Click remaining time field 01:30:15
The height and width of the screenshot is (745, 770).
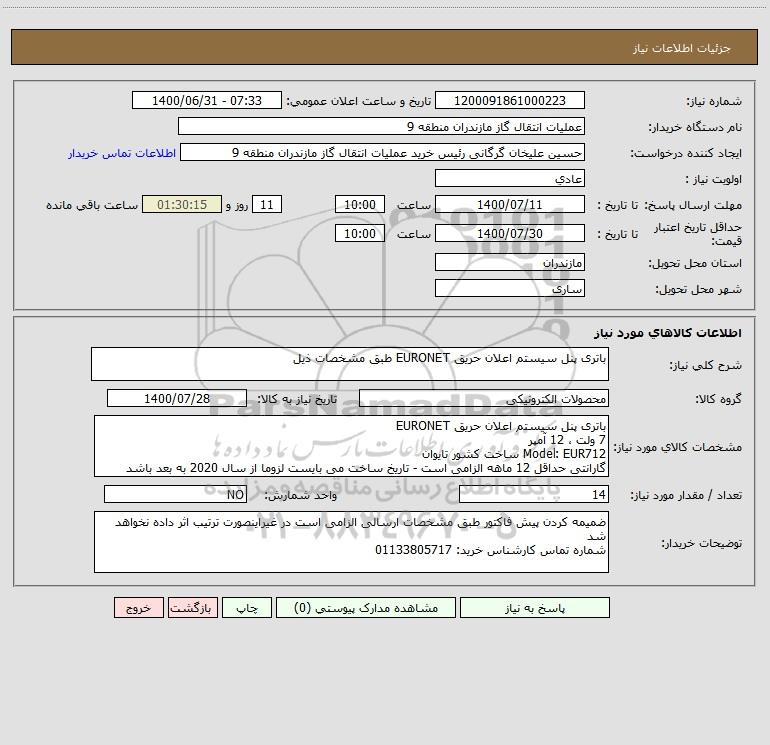tap(182, 204)
